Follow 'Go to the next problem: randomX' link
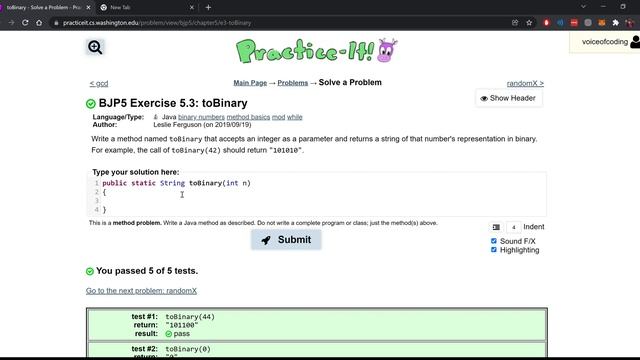This screenshot has height=360, width=640. pyautogui.click(x=141, y=291)
